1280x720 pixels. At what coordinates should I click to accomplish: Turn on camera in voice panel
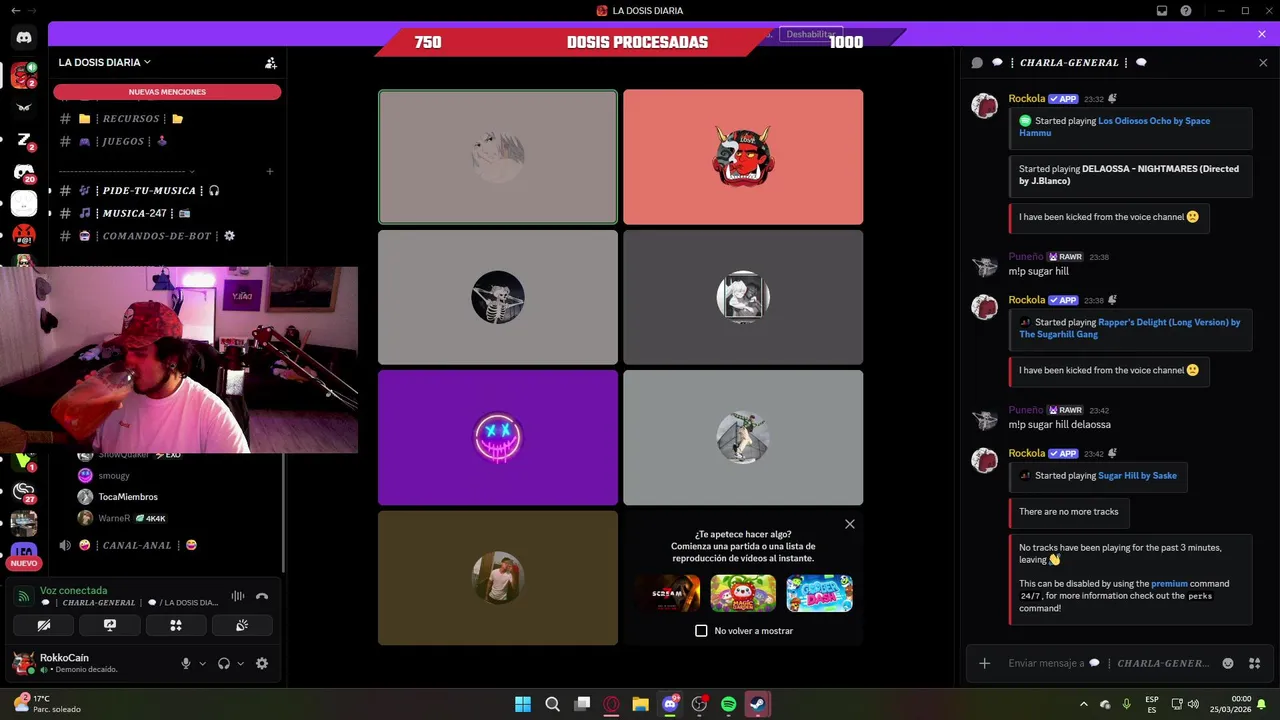[44, 625]
